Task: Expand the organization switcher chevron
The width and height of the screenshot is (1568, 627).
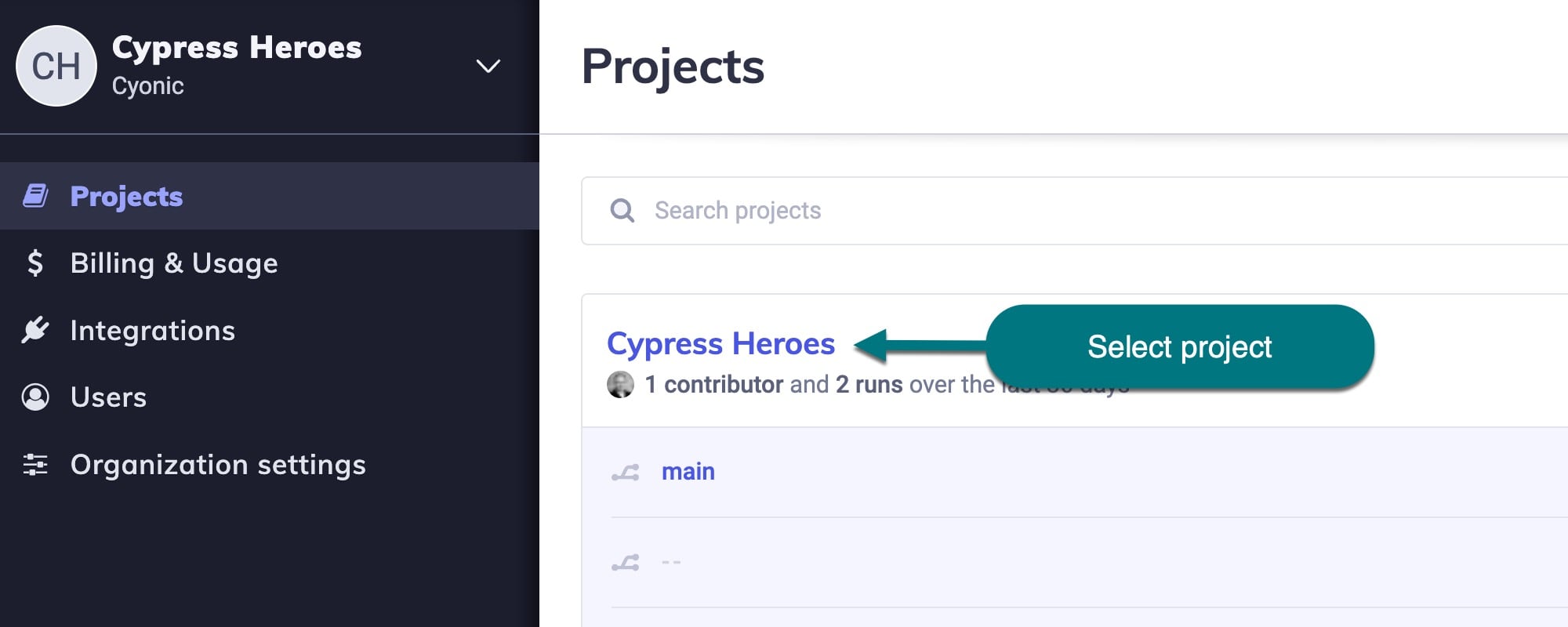Action: click(488, 67)
